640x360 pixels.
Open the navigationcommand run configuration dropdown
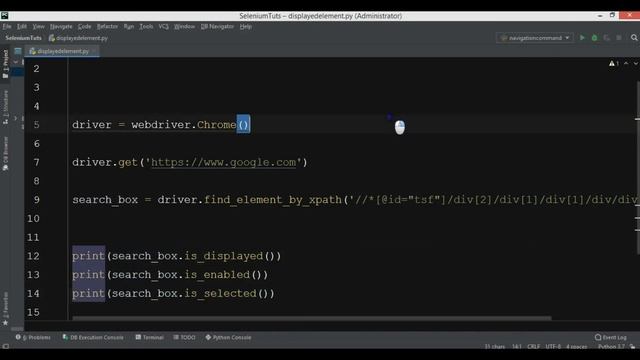click(535, 38)
